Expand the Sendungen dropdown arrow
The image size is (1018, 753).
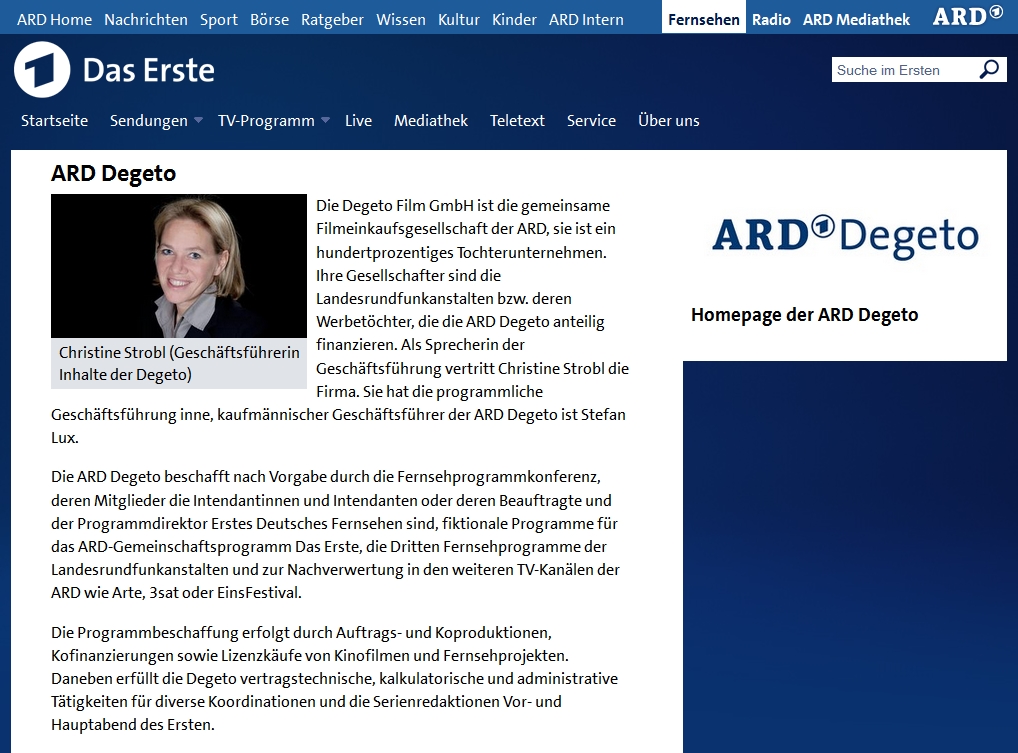pos(199,120)
